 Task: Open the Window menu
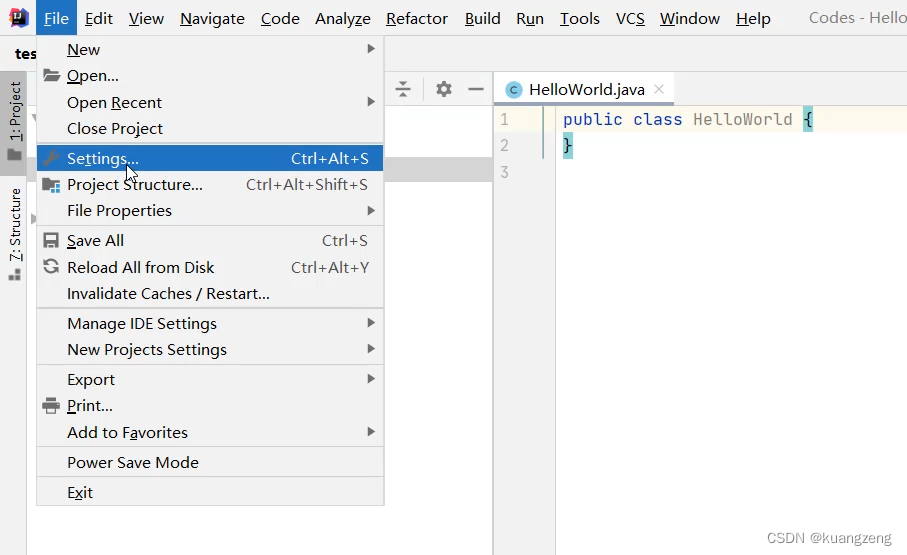point(690,19)
